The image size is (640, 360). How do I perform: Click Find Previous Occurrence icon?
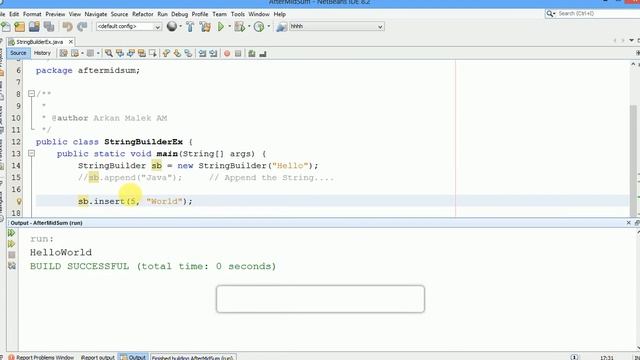coord(120,53)
